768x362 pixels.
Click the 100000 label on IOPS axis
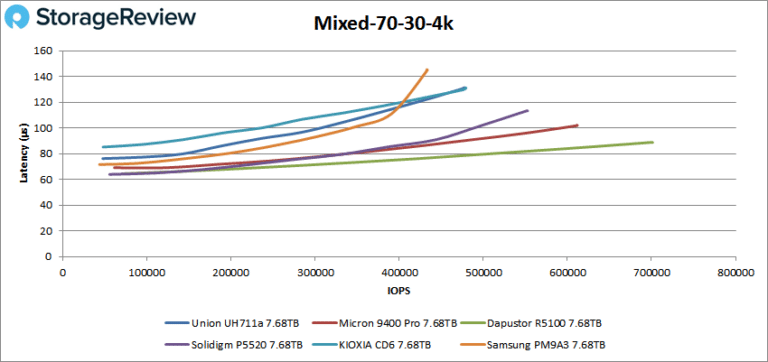pos(146,274)
